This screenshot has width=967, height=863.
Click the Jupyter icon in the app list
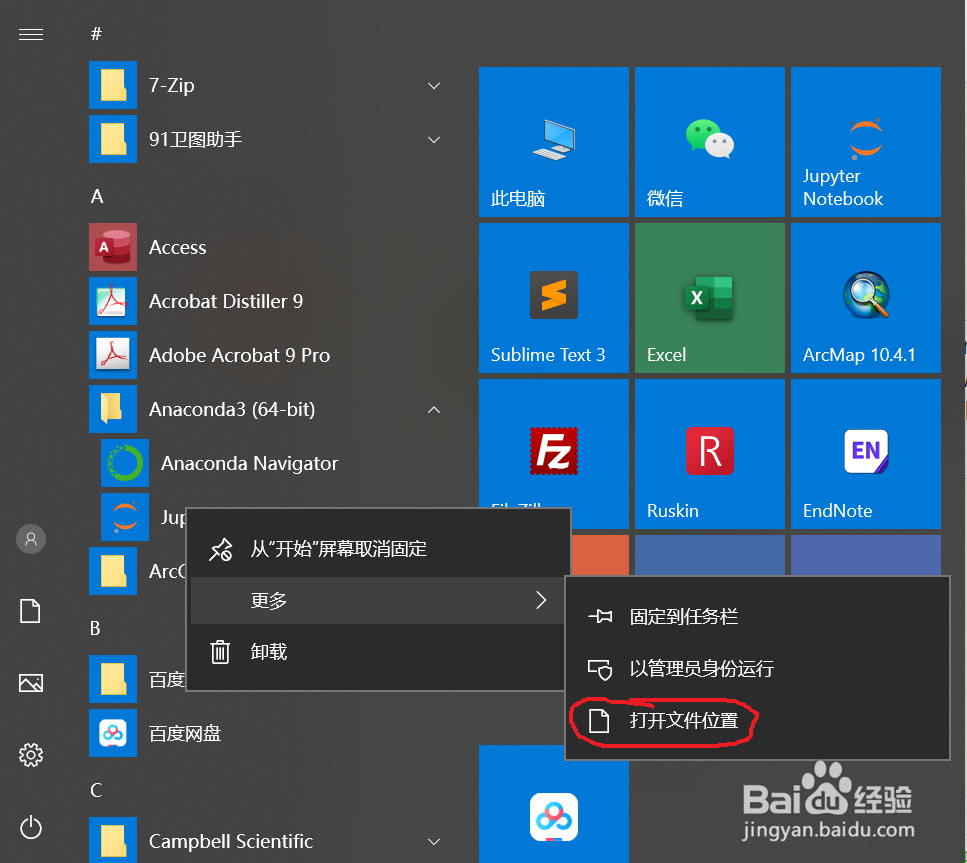pyautogui.click(x=125, y=517)
